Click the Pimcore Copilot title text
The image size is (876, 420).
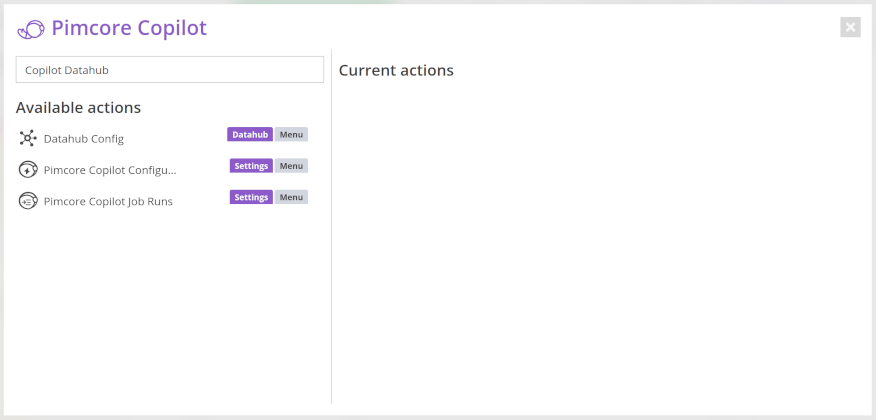[129, 28]
